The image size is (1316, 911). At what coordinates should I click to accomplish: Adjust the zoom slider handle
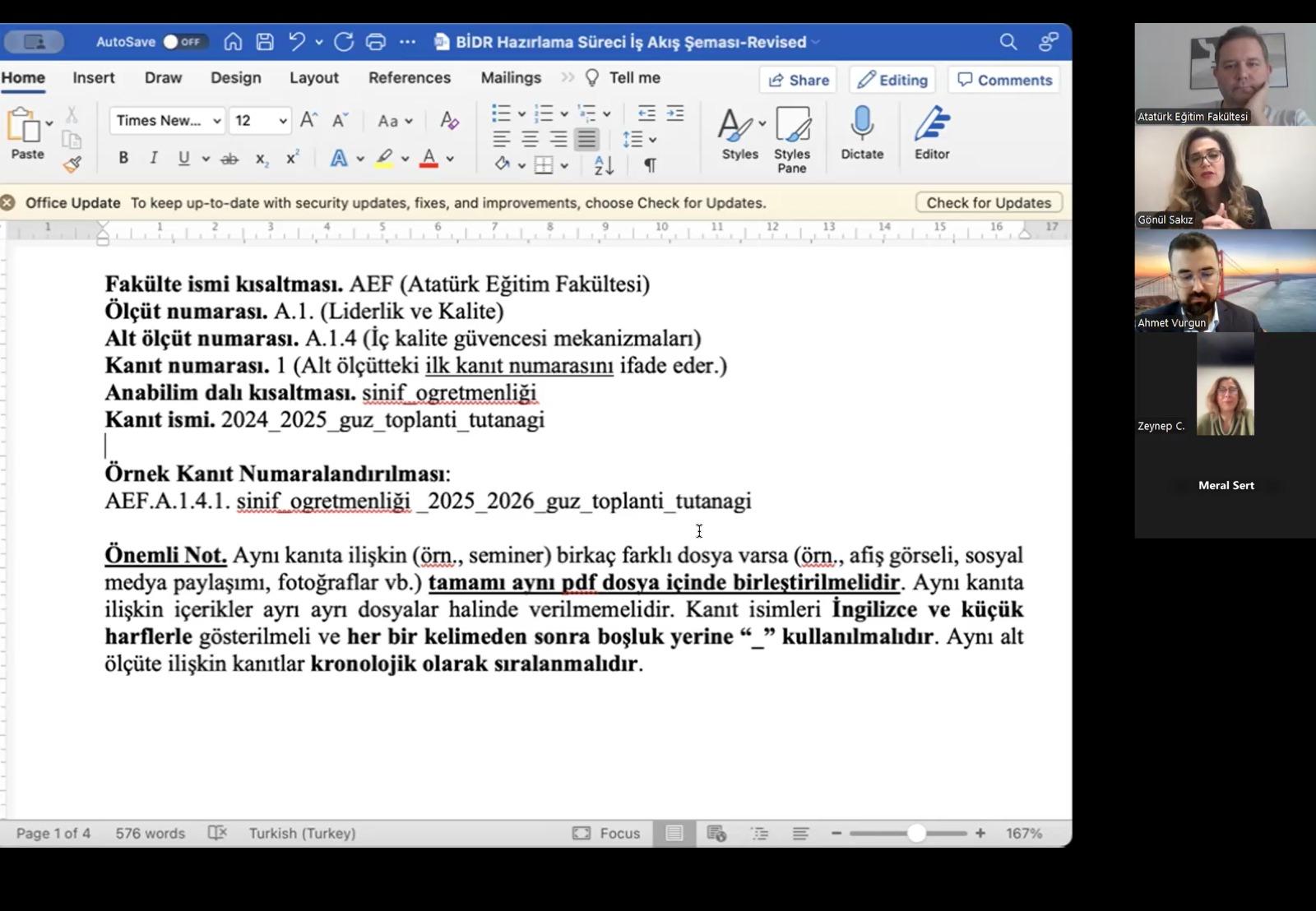[x=916, y=833]
